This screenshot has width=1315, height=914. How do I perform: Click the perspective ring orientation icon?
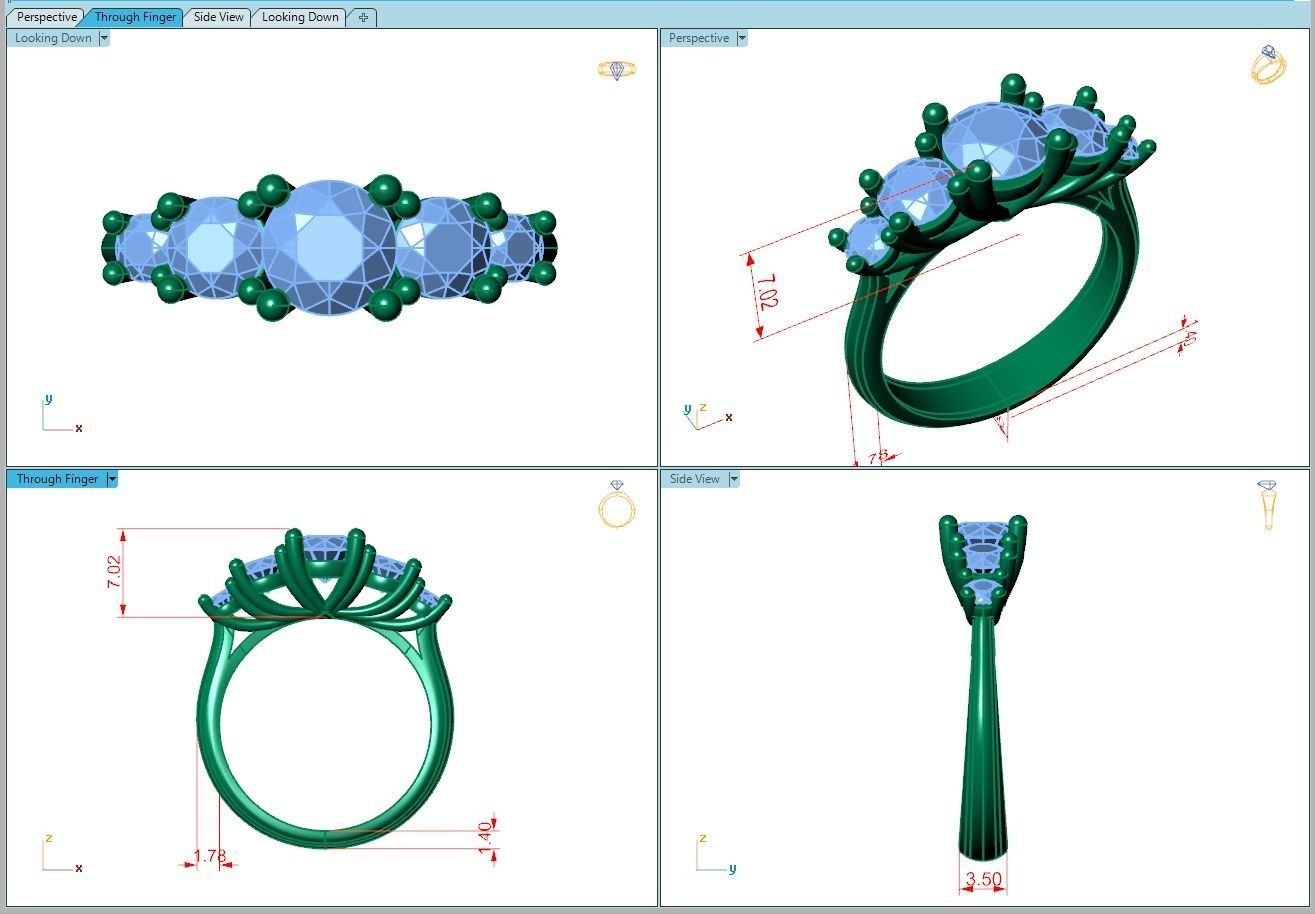coord(1268,65)
